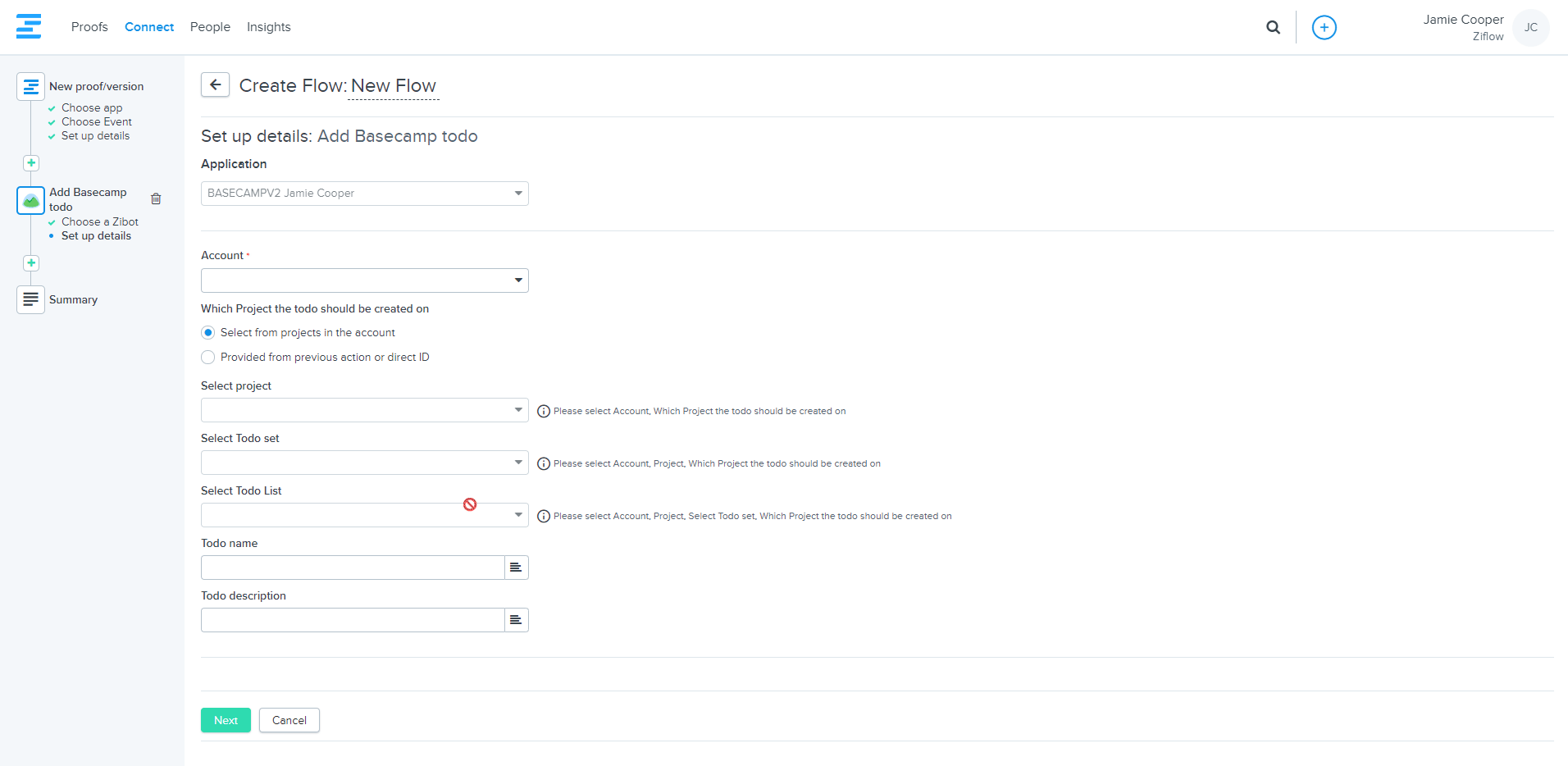Open the Select project dropdown

(x=364, y=410)
